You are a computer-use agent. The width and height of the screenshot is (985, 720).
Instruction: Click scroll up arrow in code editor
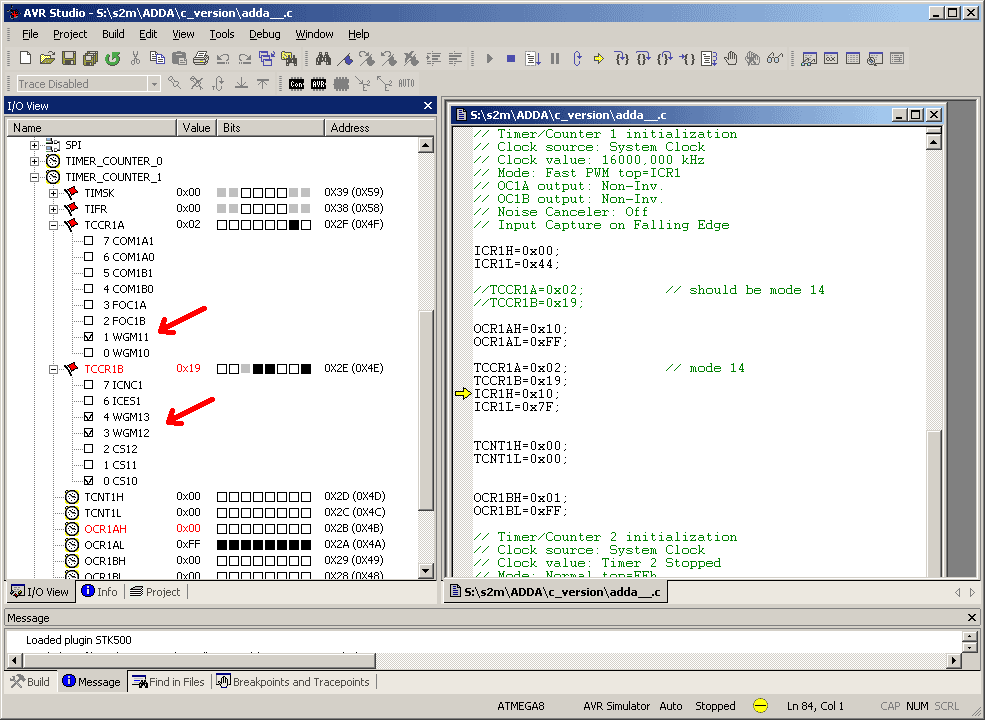[933, 143]
